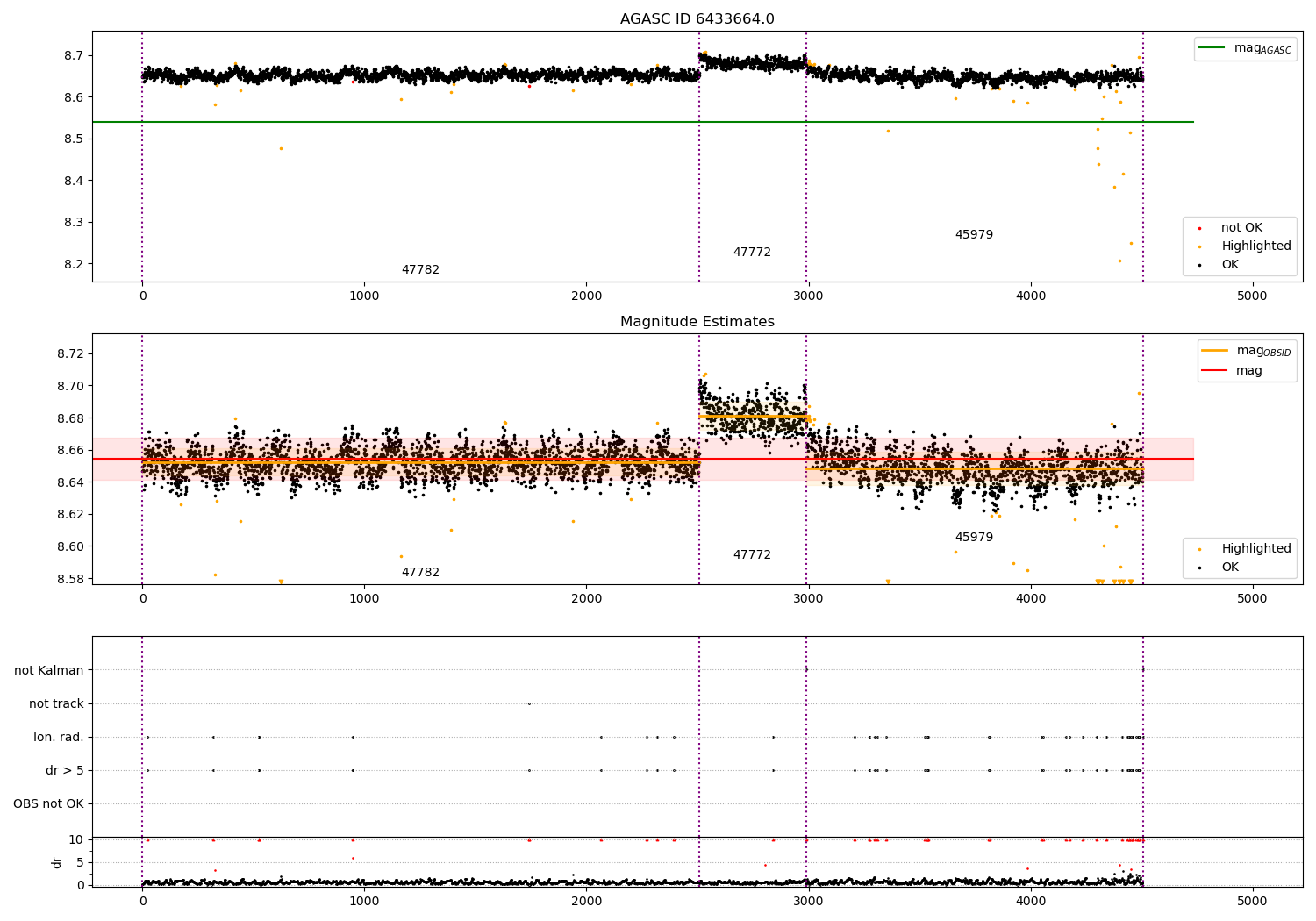Click obsid label '45979' in the AGASC ID plot
Viewport: 1316px width, 921px height.
click(974, 235)
